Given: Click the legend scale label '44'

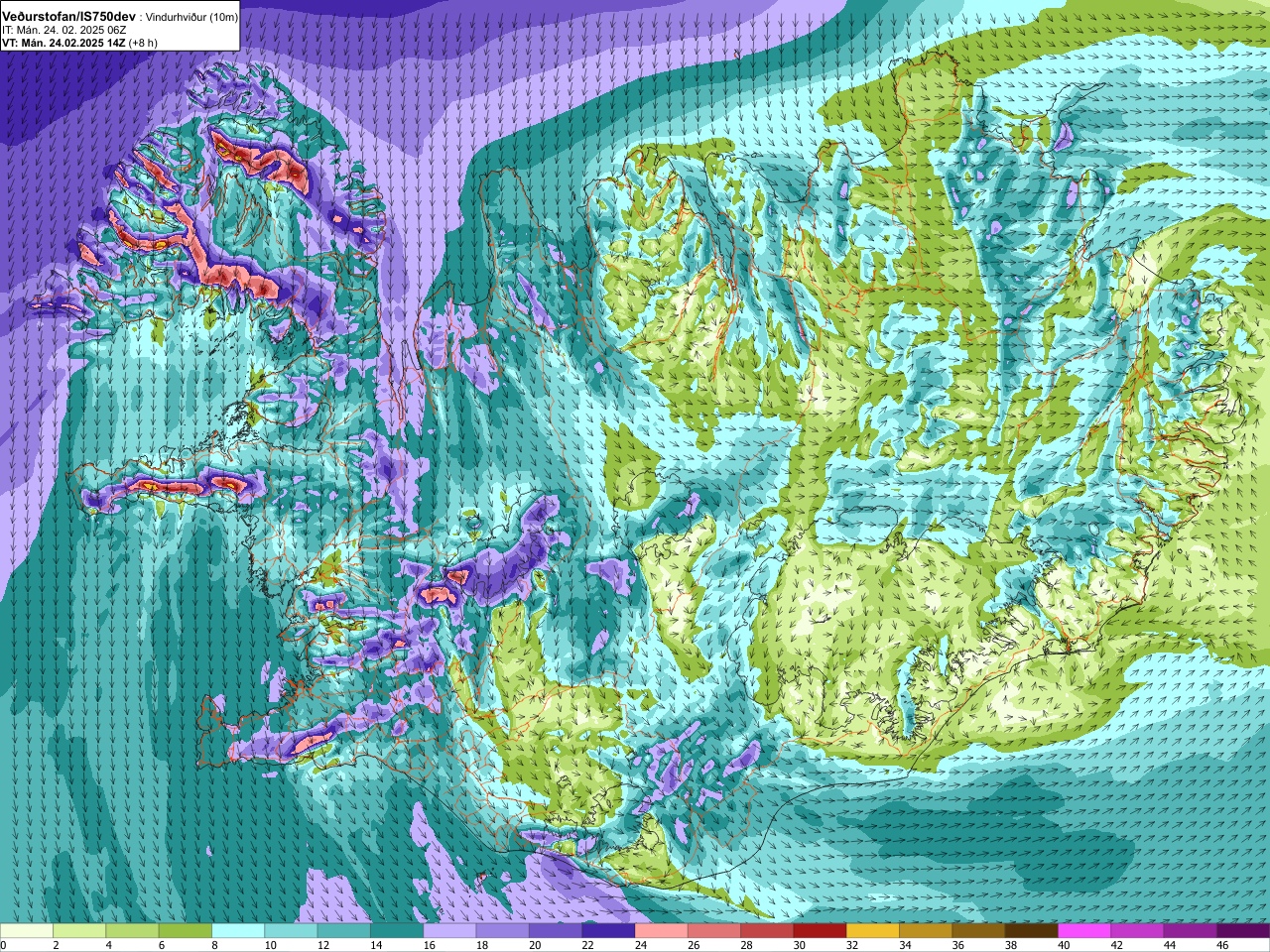Looking at the screenshot, I should pyautogui.click(x=1168, y=946).
